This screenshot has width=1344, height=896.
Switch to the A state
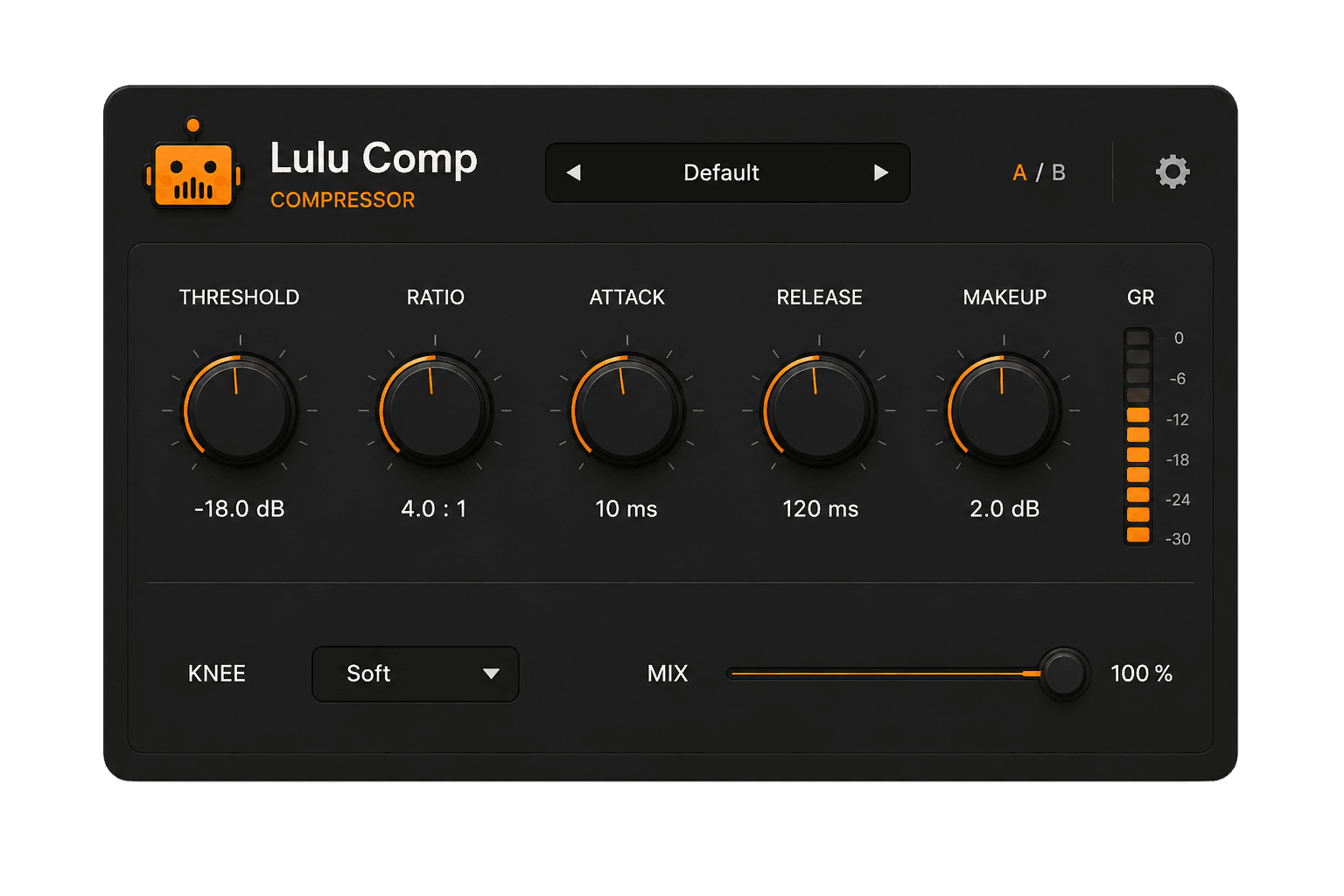(x=1019, y=172)
